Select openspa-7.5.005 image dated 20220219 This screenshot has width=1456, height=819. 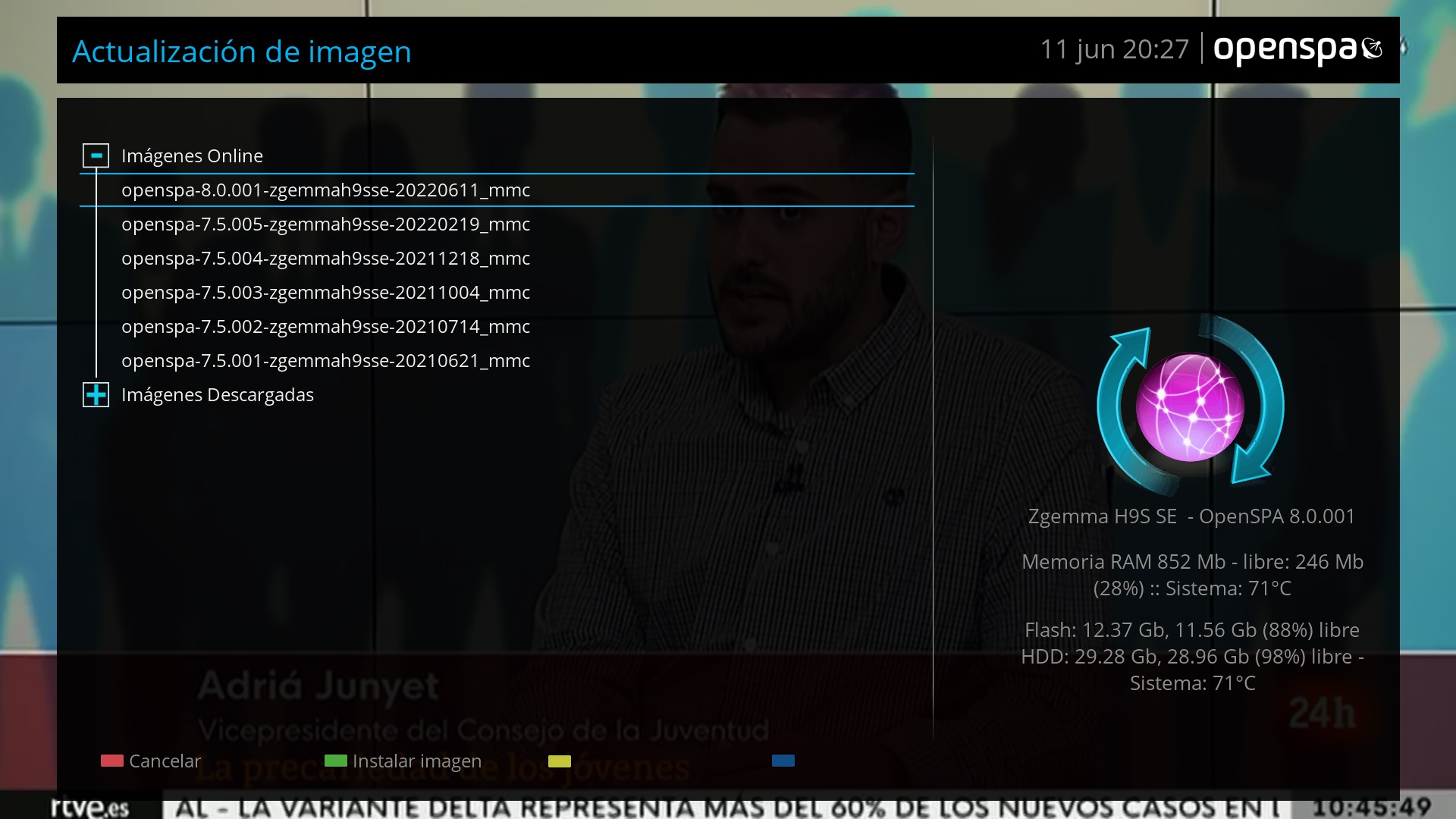325,224
